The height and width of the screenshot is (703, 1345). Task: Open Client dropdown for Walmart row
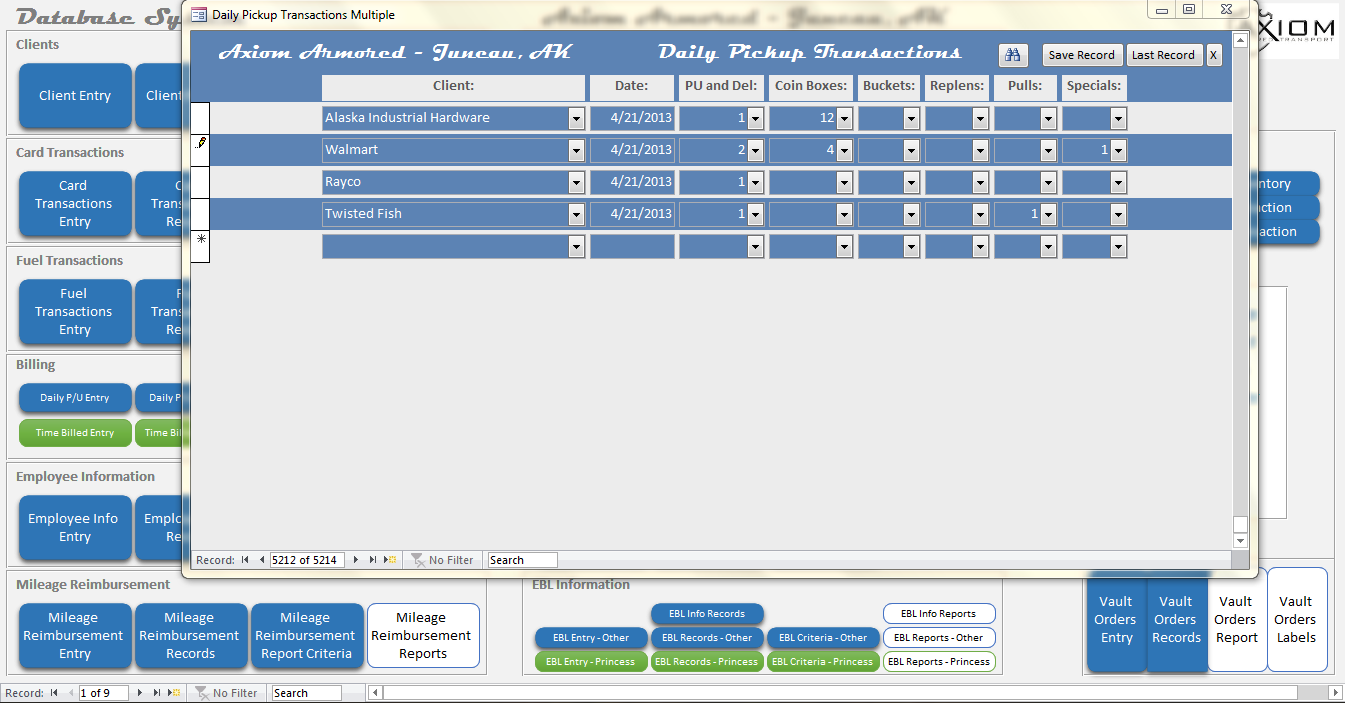tap(576, 151)
